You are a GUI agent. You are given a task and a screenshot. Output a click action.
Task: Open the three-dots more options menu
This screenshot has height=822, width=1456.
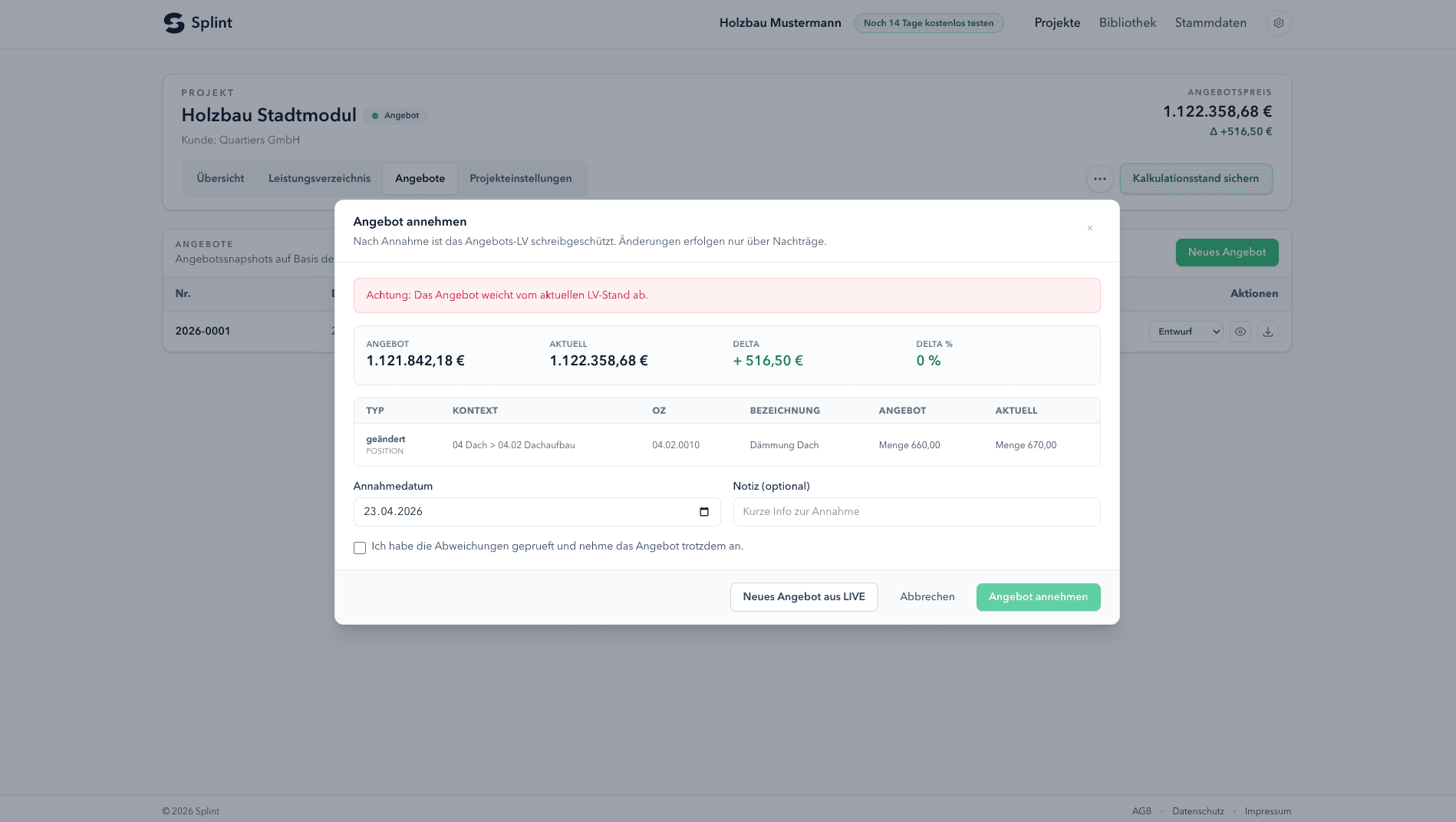1099,179
